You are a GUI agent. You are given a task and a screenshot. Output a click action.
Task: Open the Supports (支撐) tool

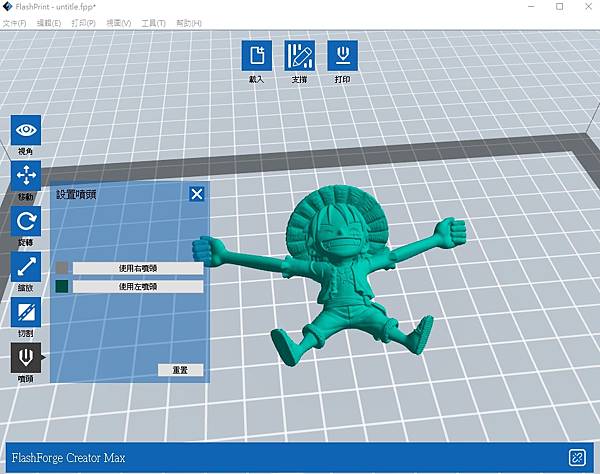coord(300,55)
